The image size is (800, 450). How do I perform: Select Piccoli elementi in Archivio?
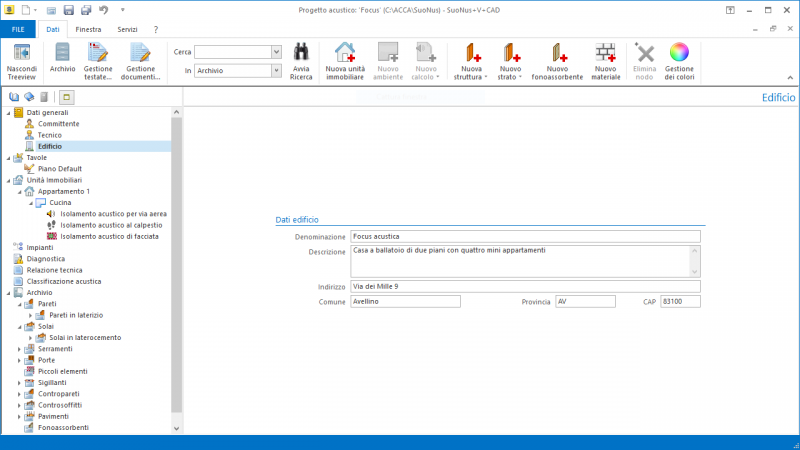(63, 371)
